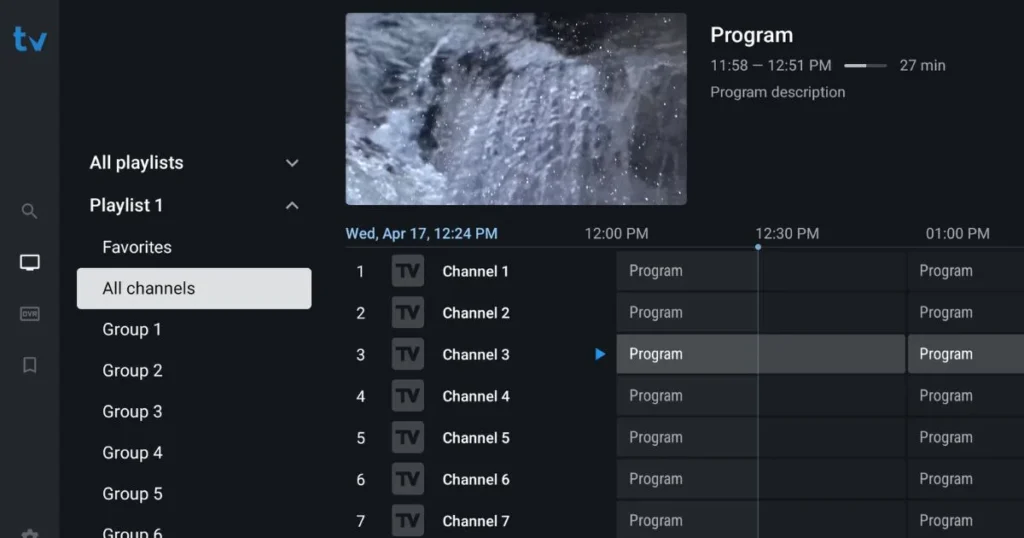Open Channel 6 upcoming 1 PM Program
The image size is (1024, 538).
(x=966, y=479)
